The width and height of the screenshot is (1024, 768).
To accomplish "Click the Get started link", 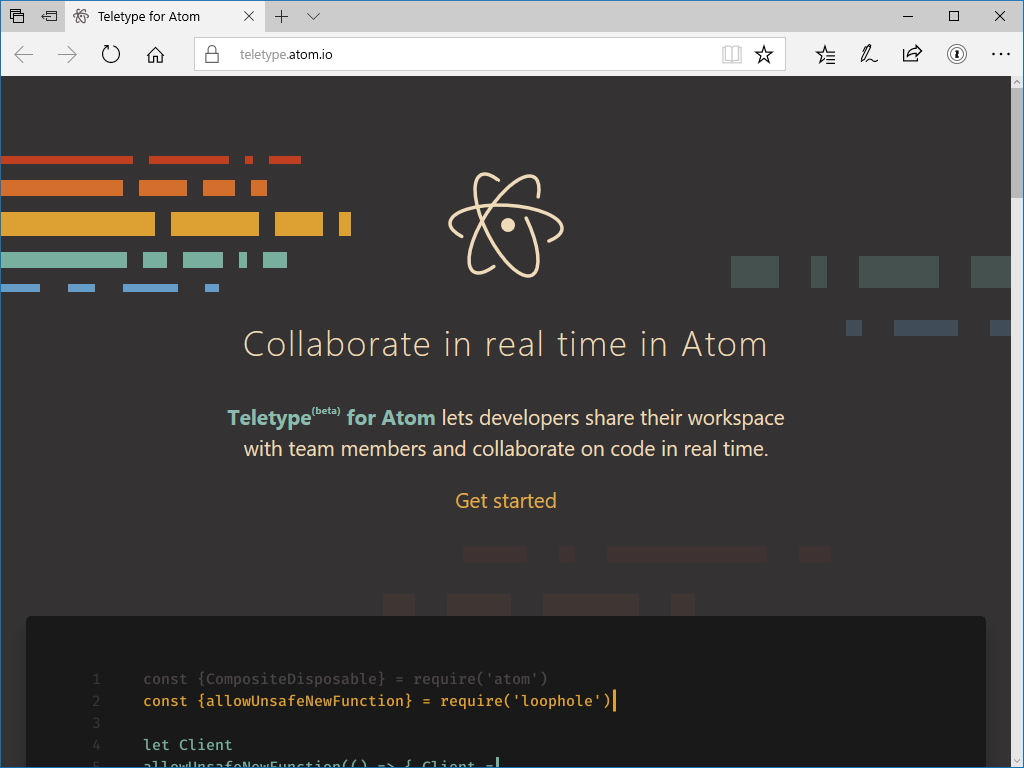I will 505,501.
